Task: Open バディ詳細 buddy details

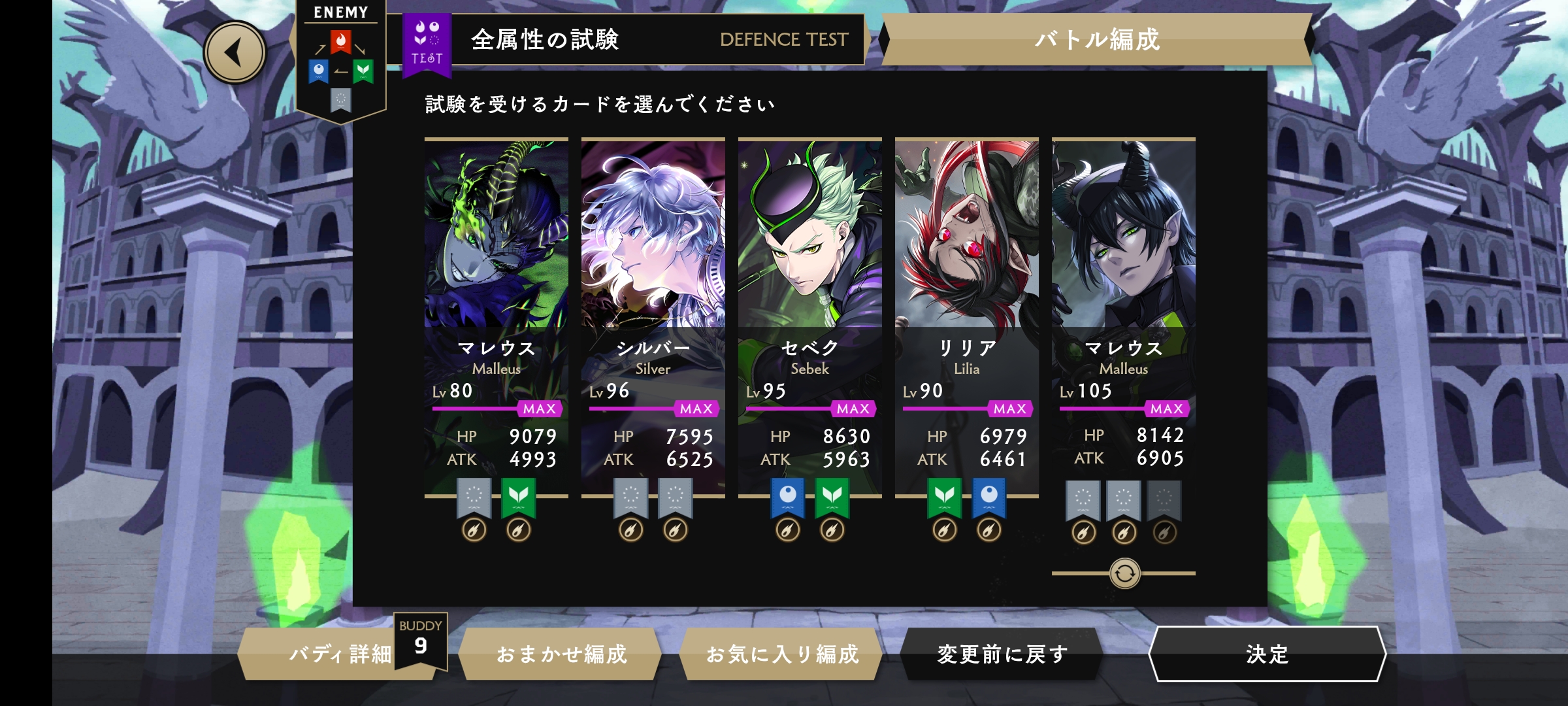Action: [x=340, y=654]
